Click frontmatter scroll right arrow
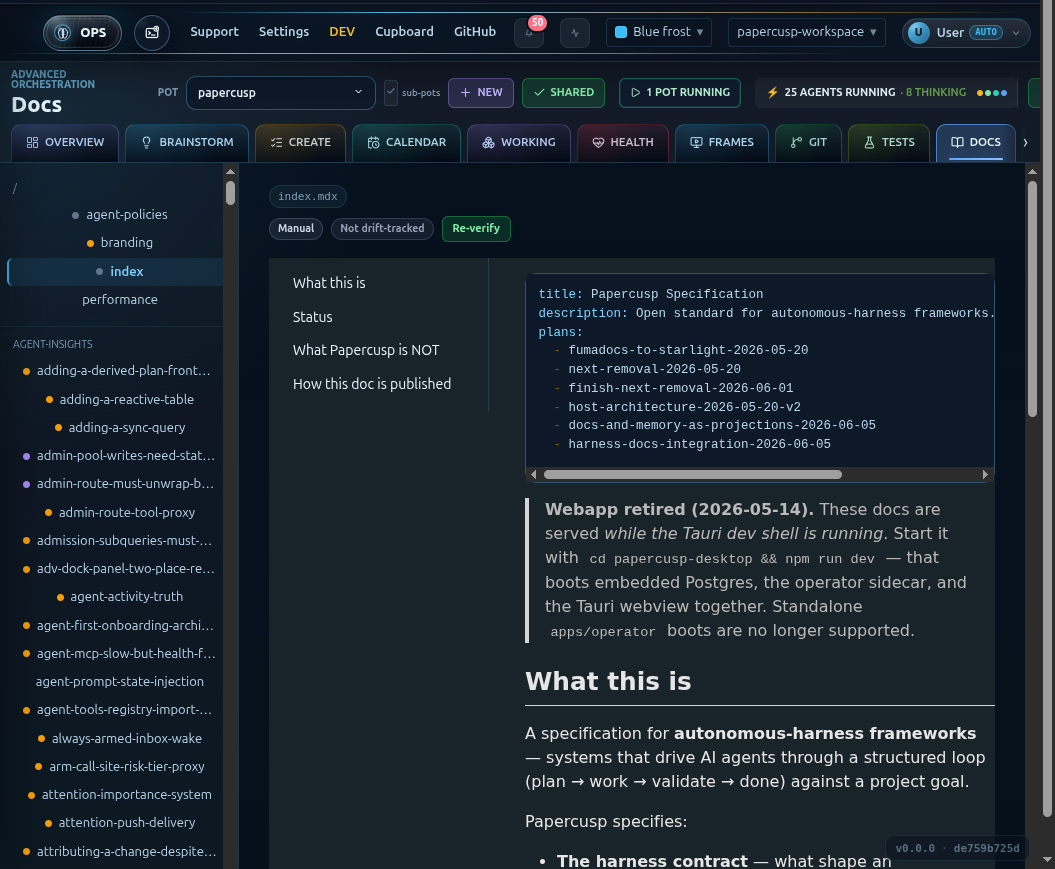The height and width of the screenshot is (869, 1055). tap(985, 475)
